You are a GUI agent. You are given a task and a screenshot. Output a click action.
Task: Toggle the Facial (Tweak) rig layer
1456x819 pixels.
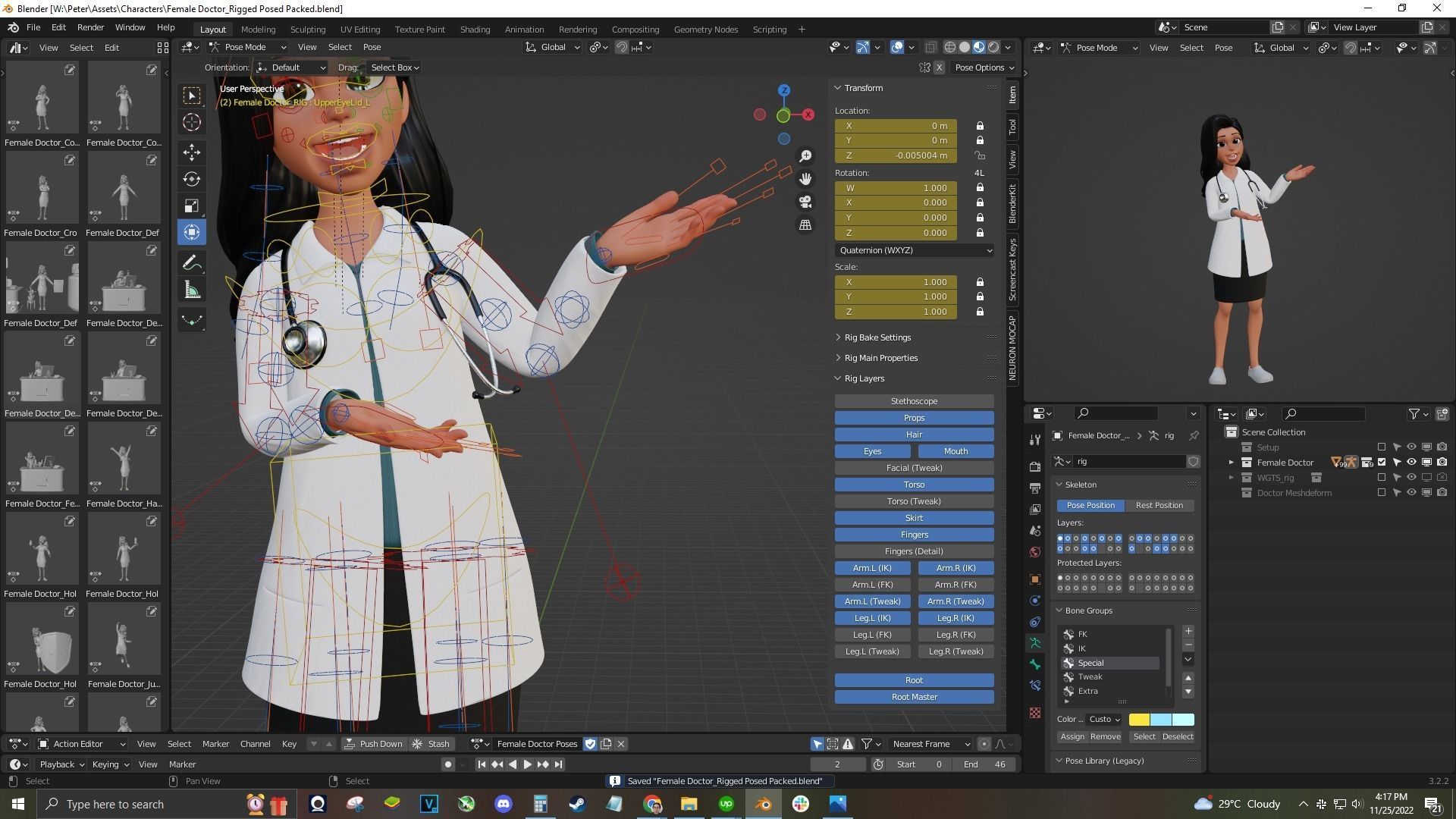[x=914, y=468]
